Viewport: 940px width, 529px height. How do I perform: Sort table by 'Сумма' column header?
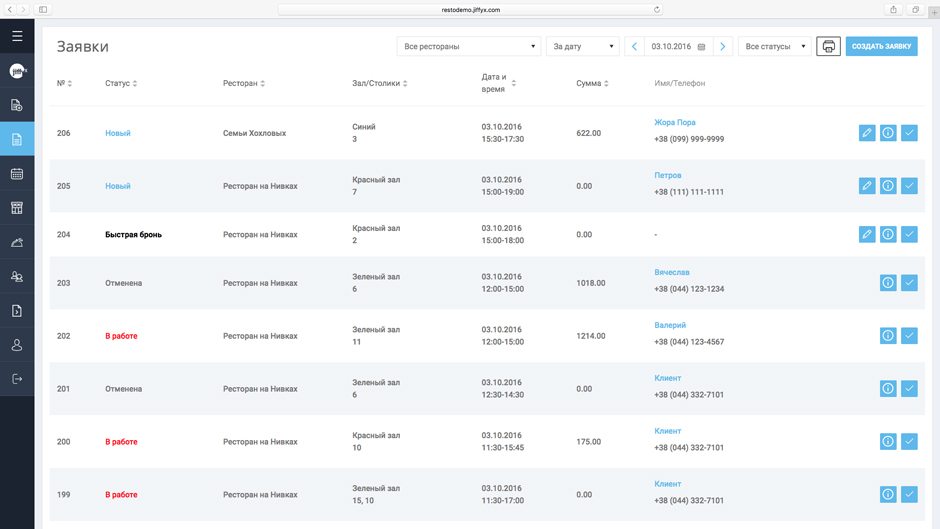(591, 84)
